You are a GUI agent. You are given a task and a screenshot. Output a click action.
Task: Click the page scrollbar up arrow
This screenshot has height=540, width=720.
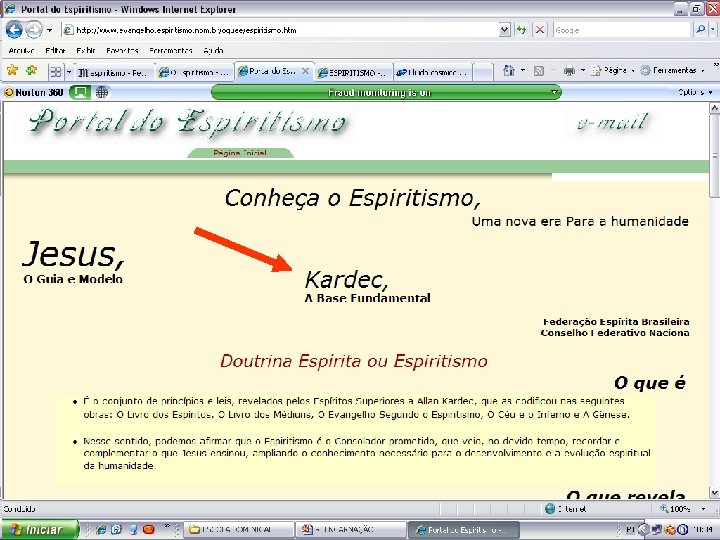pyautogui.click(x=714, y=108)
